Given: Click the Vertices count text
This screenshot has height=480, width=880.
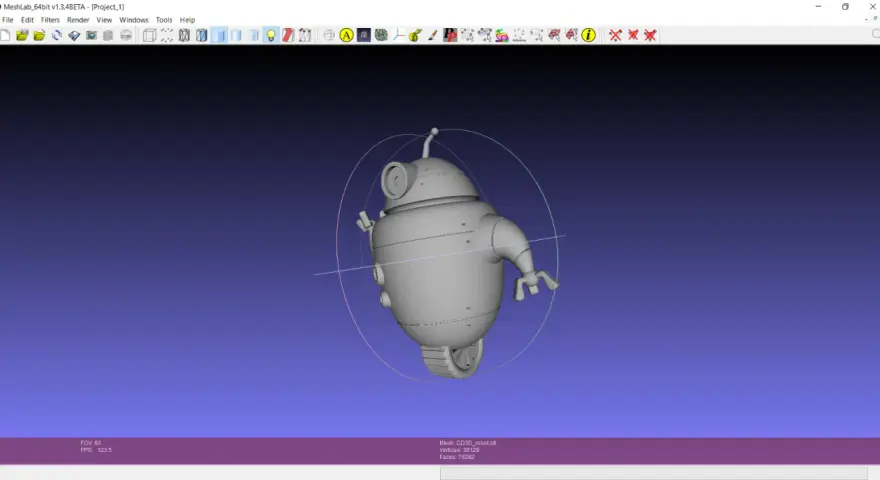Looking at the screenshot, I should [x=460, y=450].
